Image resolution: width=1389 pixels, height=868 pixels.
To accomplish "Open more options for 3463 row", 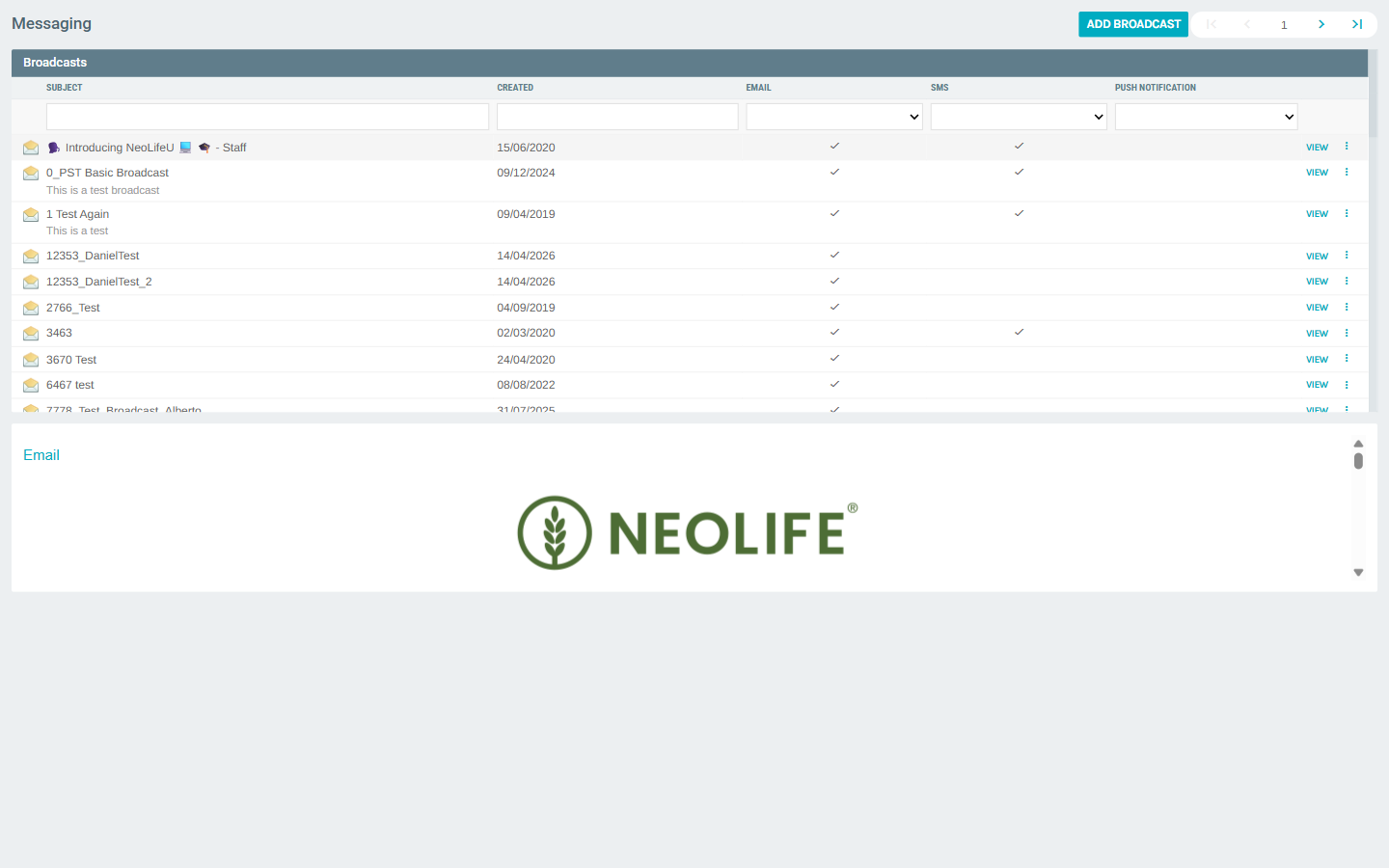I will 1347,333.
